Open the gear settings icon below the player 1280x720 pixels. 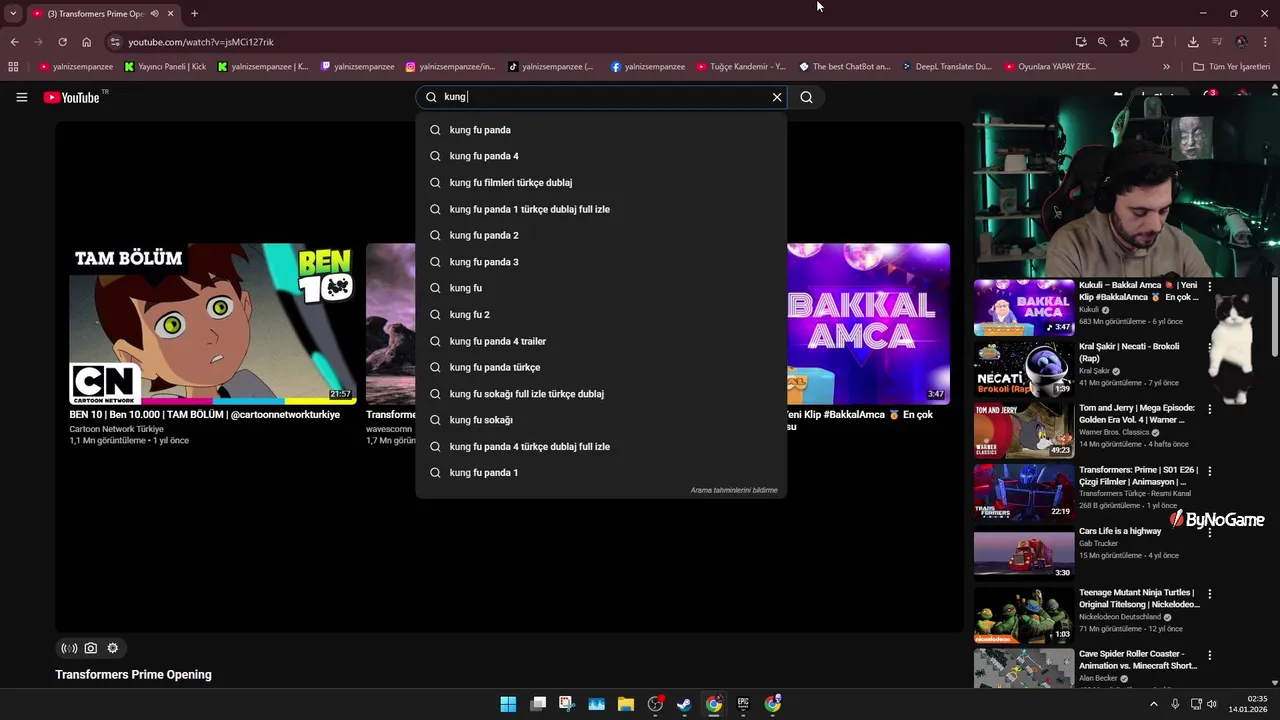click(x=113, y=648)
